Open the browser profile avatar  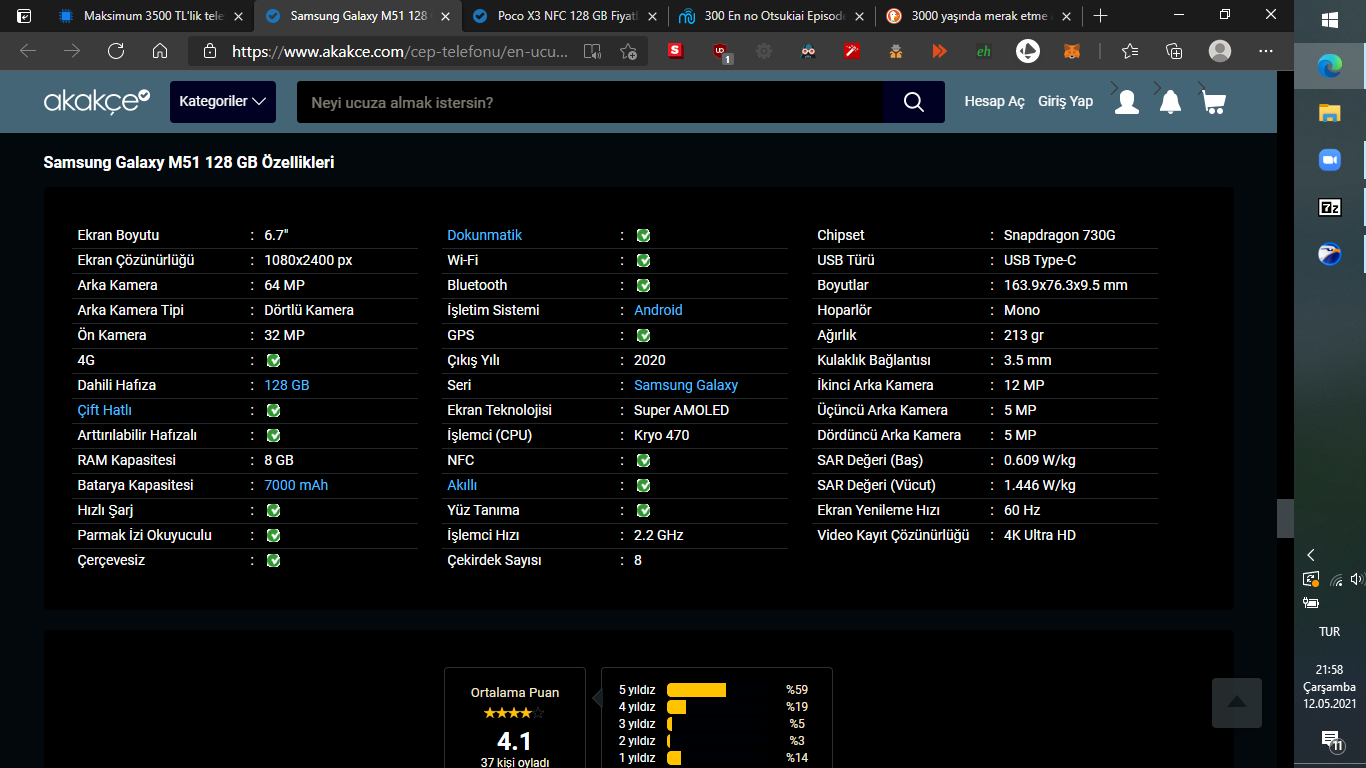tap(1220, 51)
